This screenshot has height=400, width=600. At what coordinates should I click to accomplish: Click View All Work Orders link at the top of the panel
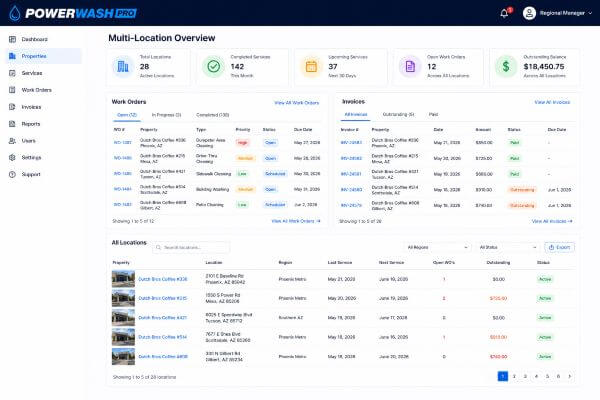pos(297,103)
